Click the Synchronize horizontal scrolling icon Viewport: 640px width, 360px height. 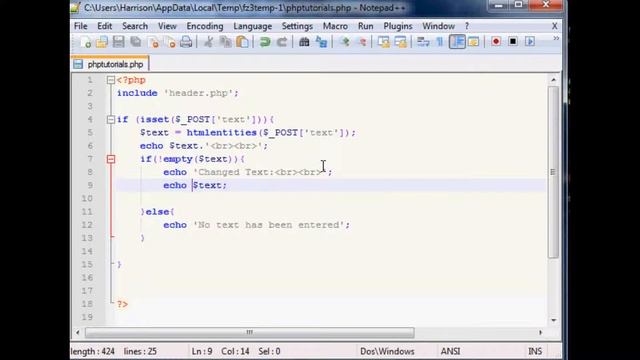point(400,42)
